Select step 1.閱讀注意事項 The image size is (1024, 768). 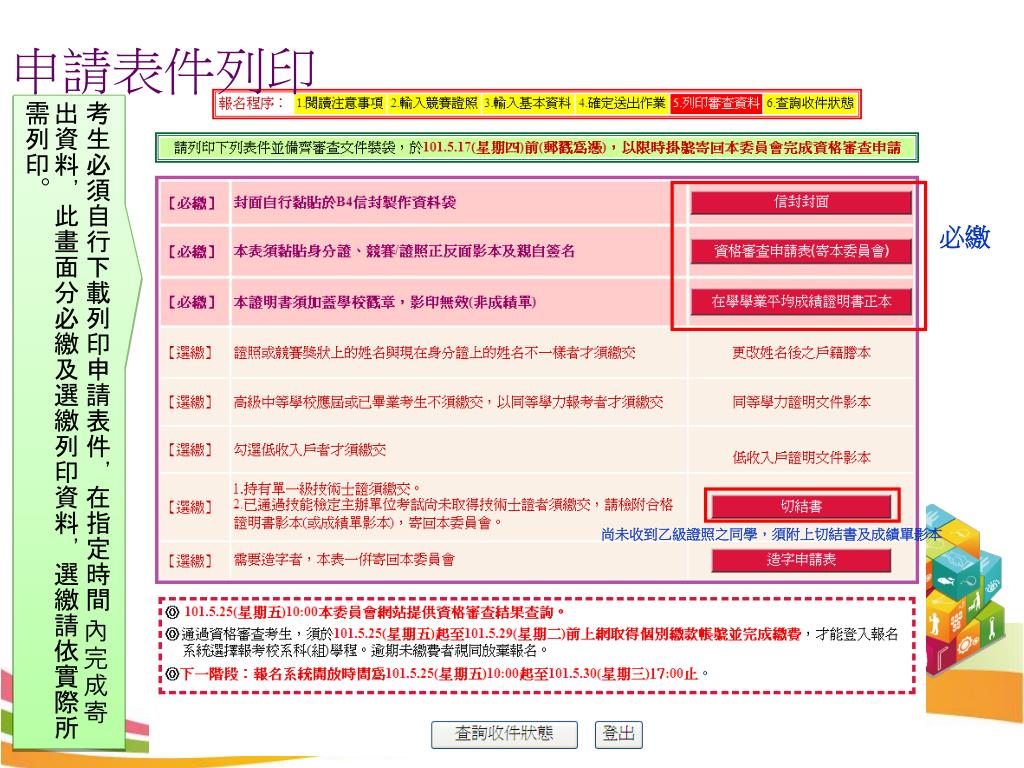click(x=339, y=103)
